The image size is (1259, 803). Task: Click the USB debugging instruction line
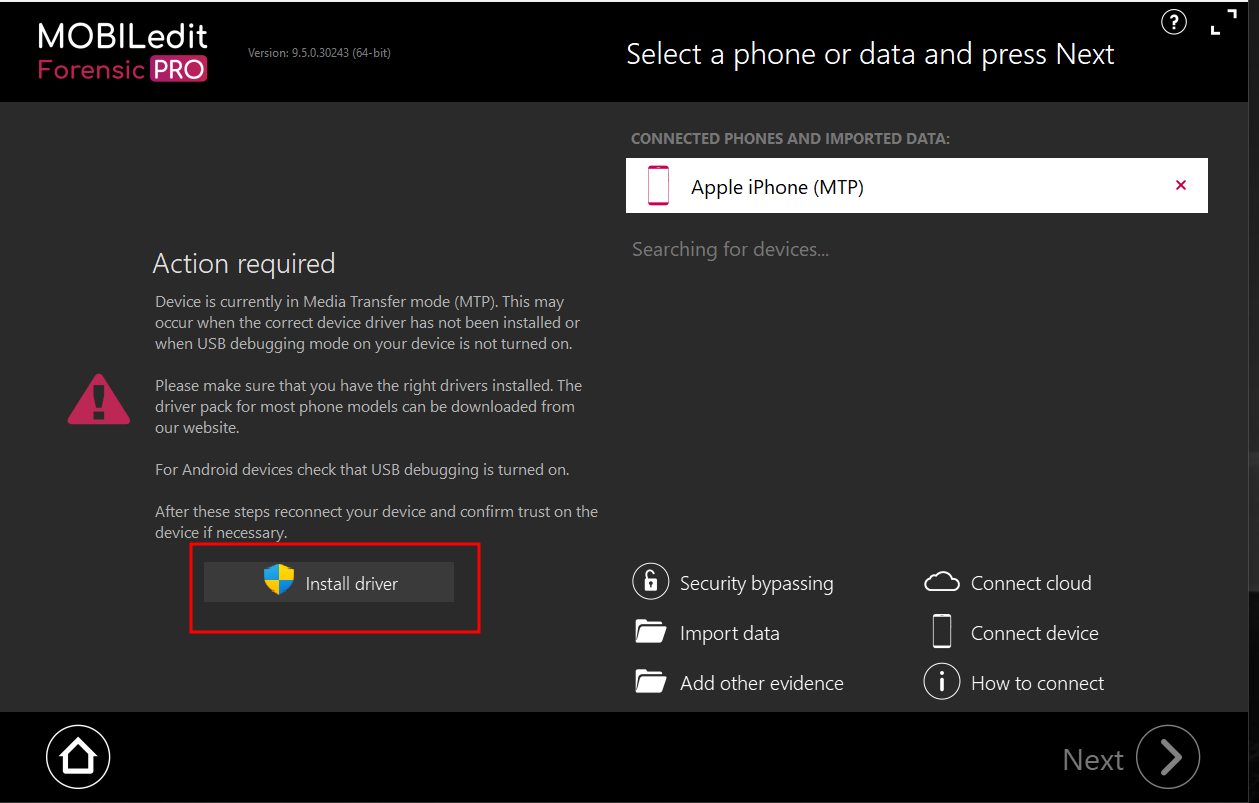[x=362, y=469]
